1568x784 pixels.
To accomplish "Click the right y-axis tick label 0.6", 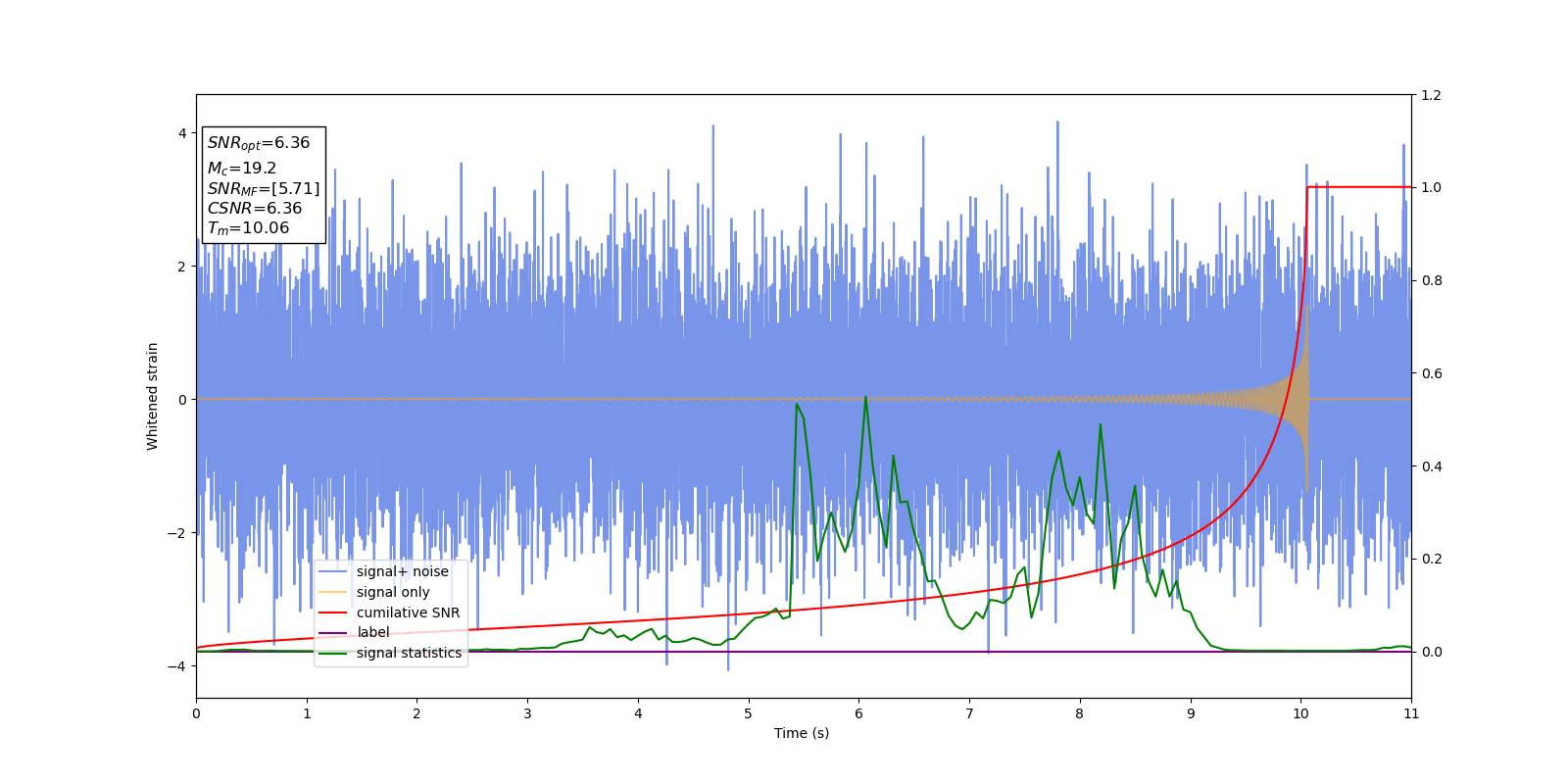I will [1431, 373].
